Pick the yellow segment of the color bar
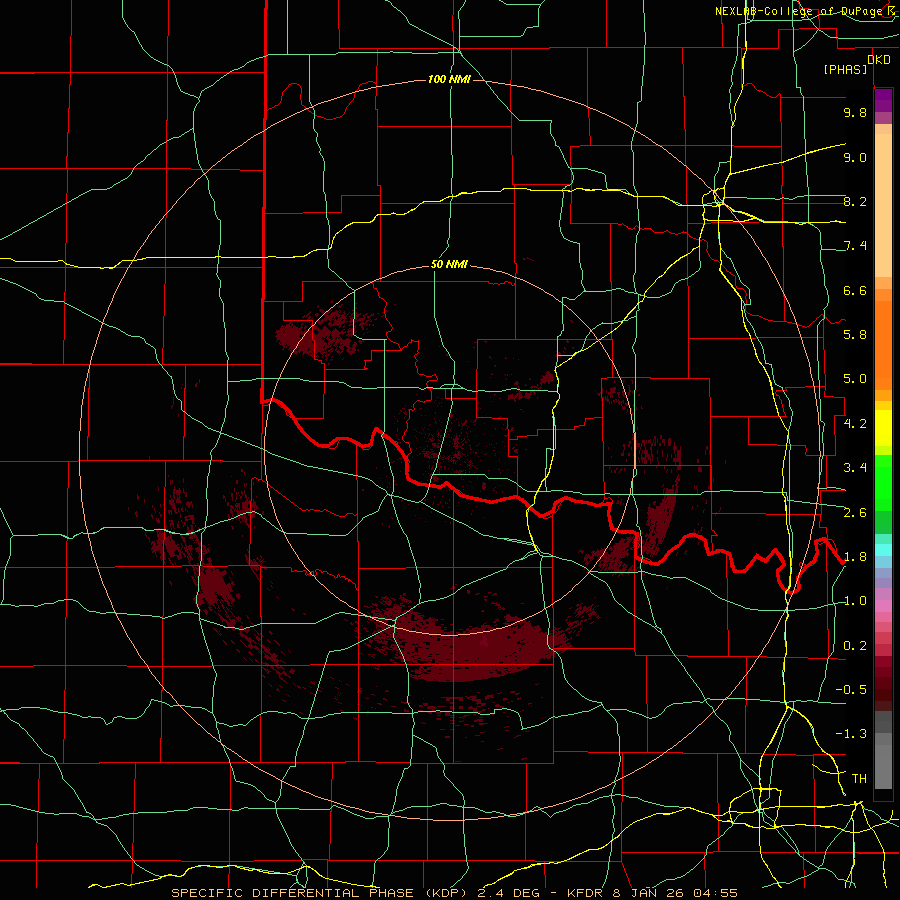The width and height of the screenshot is (900, 900). [883, 428]
